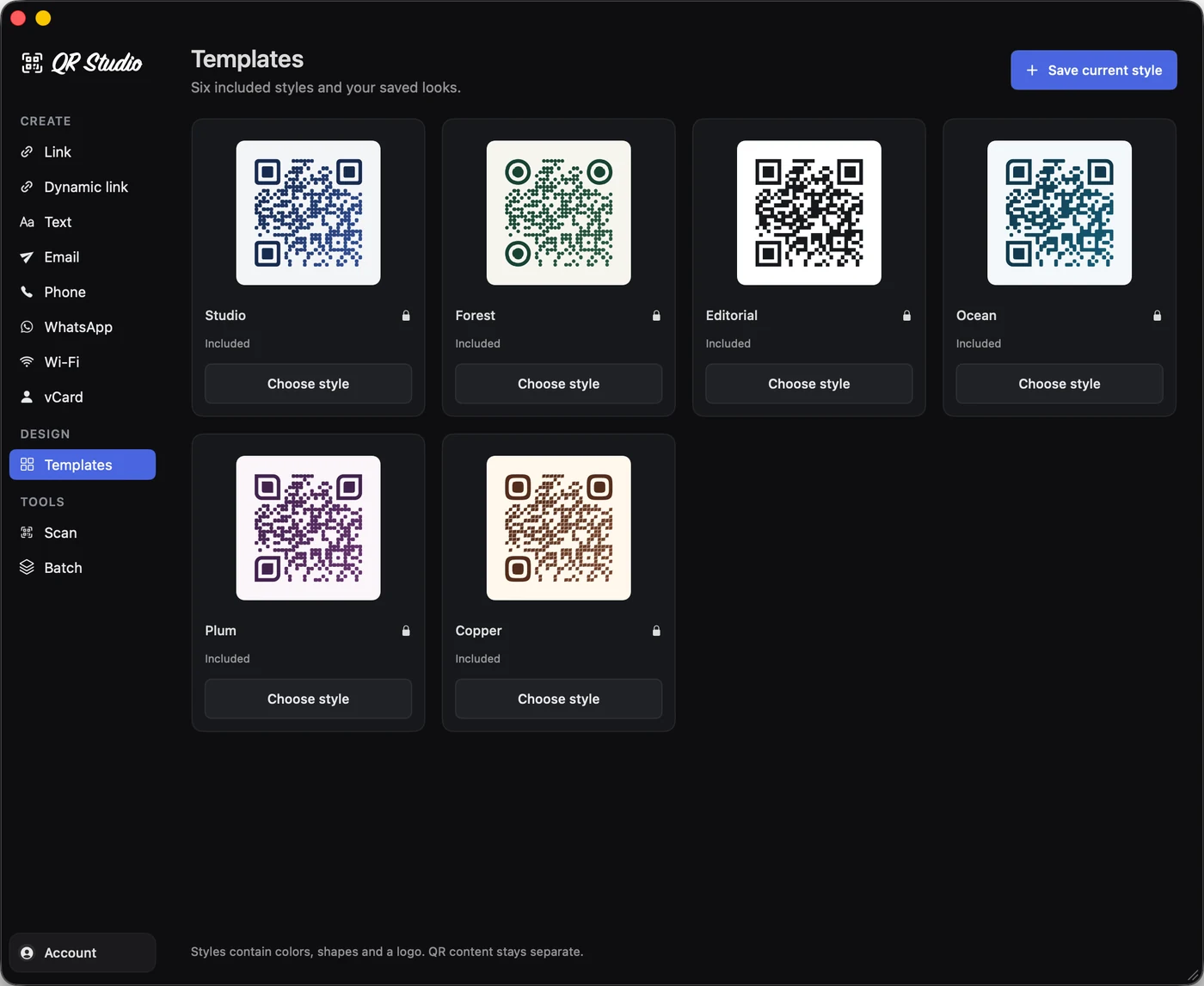Click the red close window button
Viewport: 1204px width, 986px height.
18,18
